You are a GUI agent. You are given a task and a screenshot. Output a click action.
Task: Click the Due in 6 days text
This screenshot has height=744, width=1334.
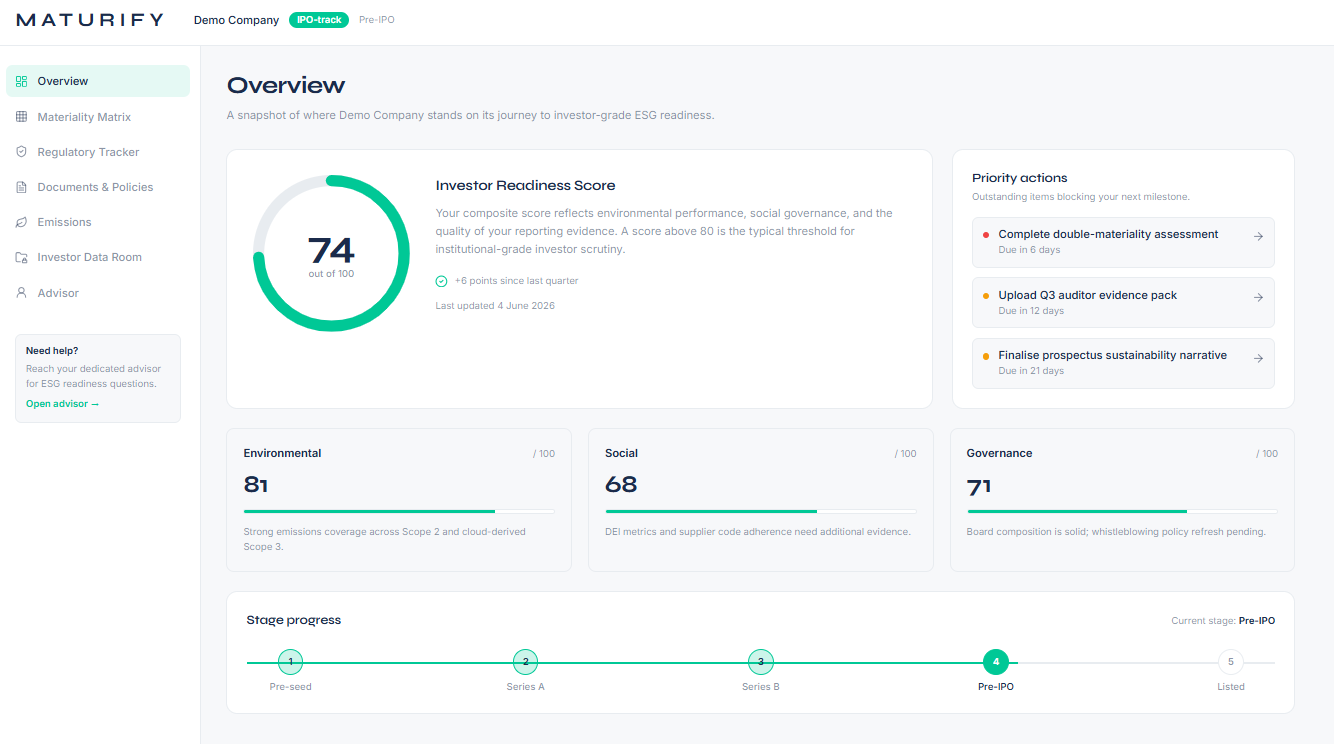click(1029, 250)
